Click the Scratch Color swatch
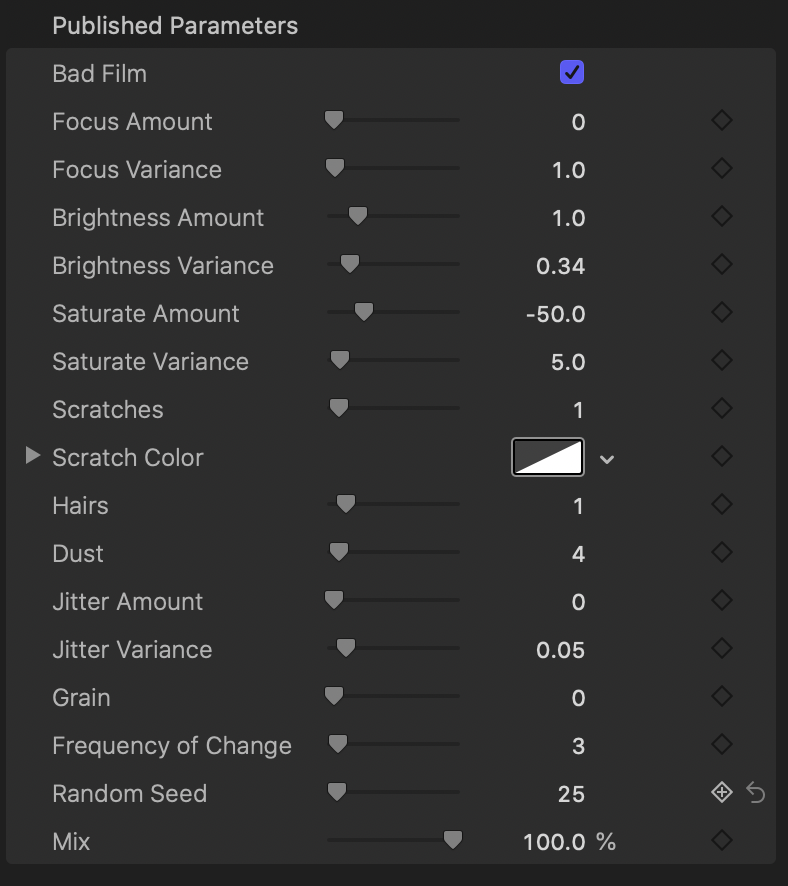The width and height of the screenshot is (788, 886). pos(548,457)
